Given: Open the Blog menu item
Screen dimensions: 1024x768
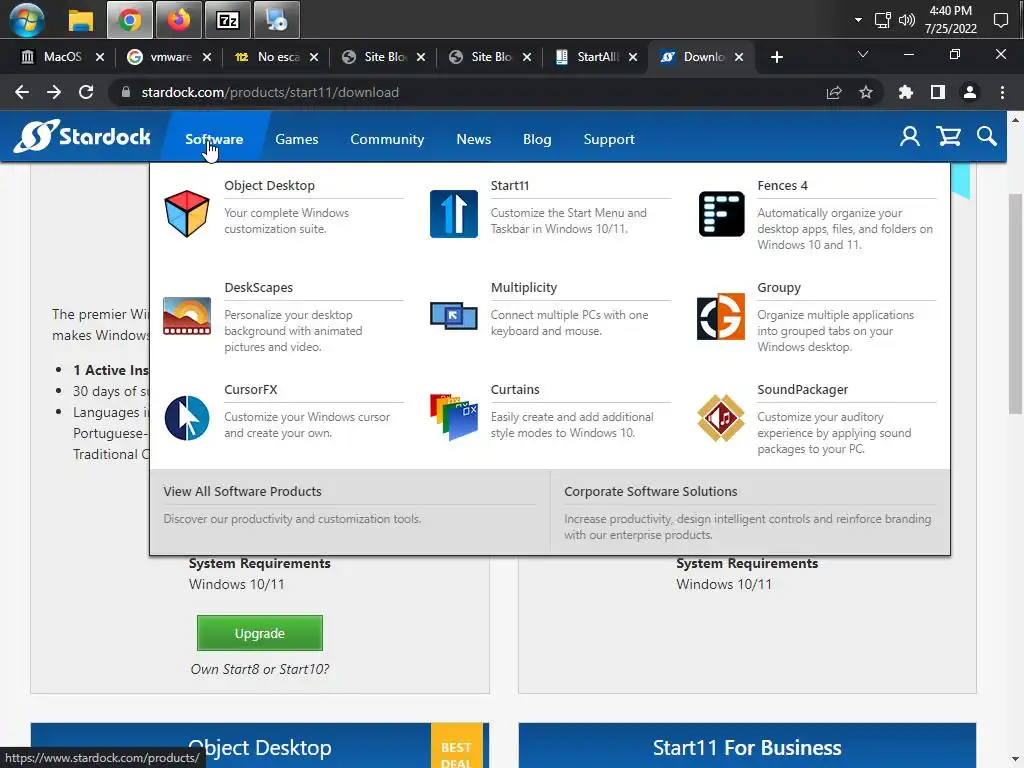Looking at the screenshot, I should (x=537, y=139).
